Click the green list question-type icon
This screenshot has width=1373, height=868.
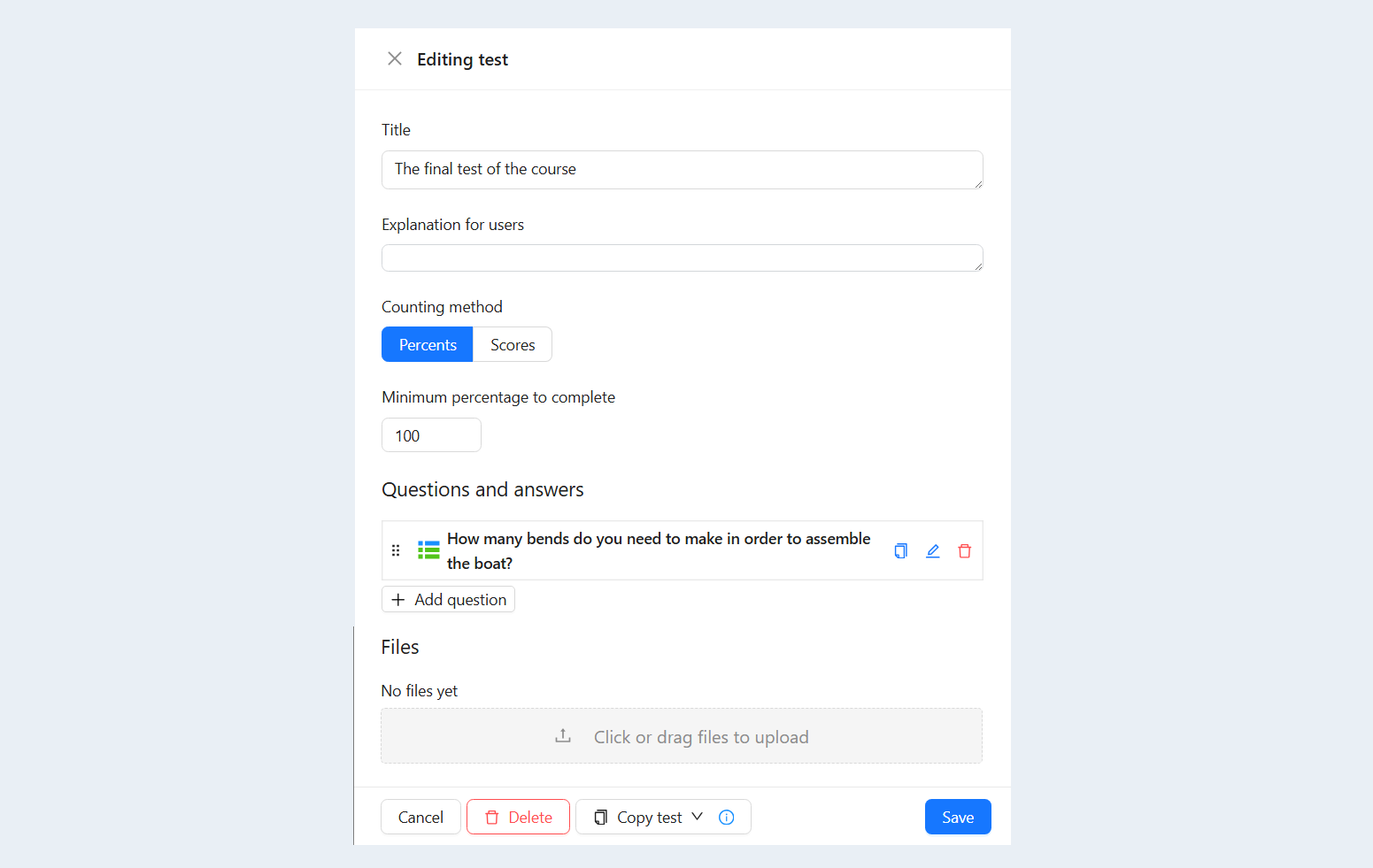tap(428, 550)
